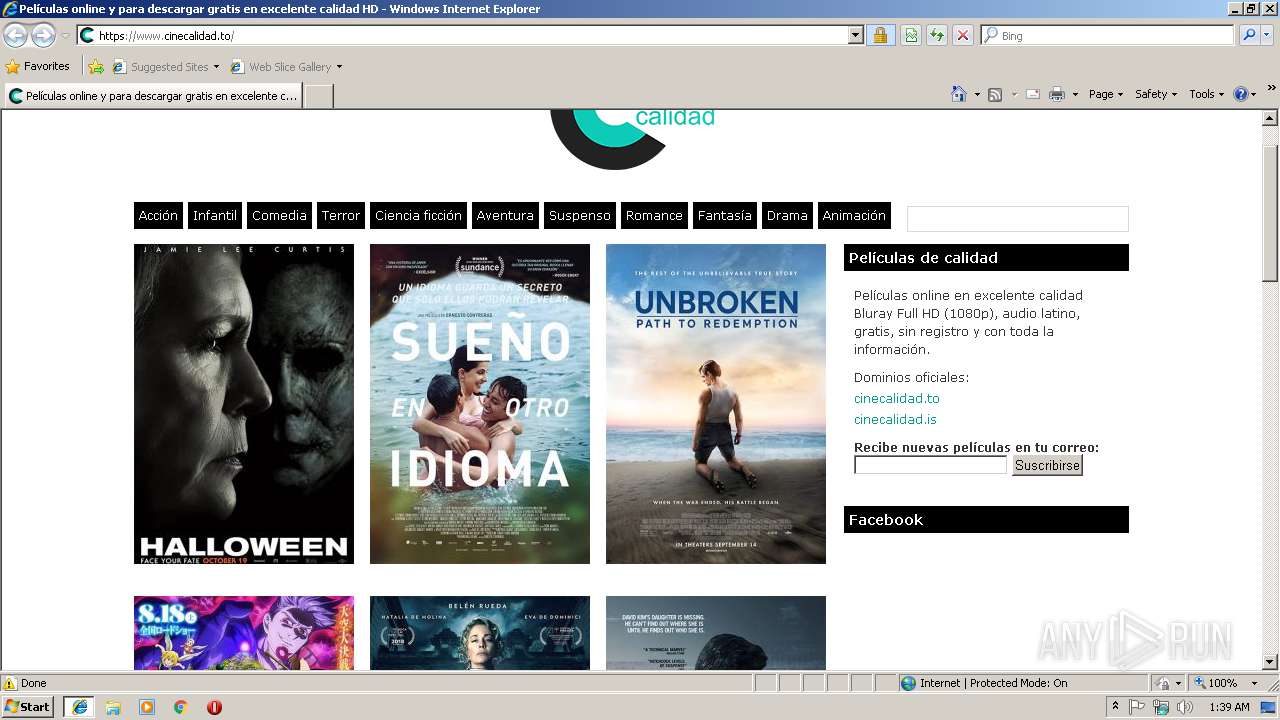The height and width of the screenshot is (720, 1280).
Task: Click the Bing search input field
Action: click(x=1107, y=35)
